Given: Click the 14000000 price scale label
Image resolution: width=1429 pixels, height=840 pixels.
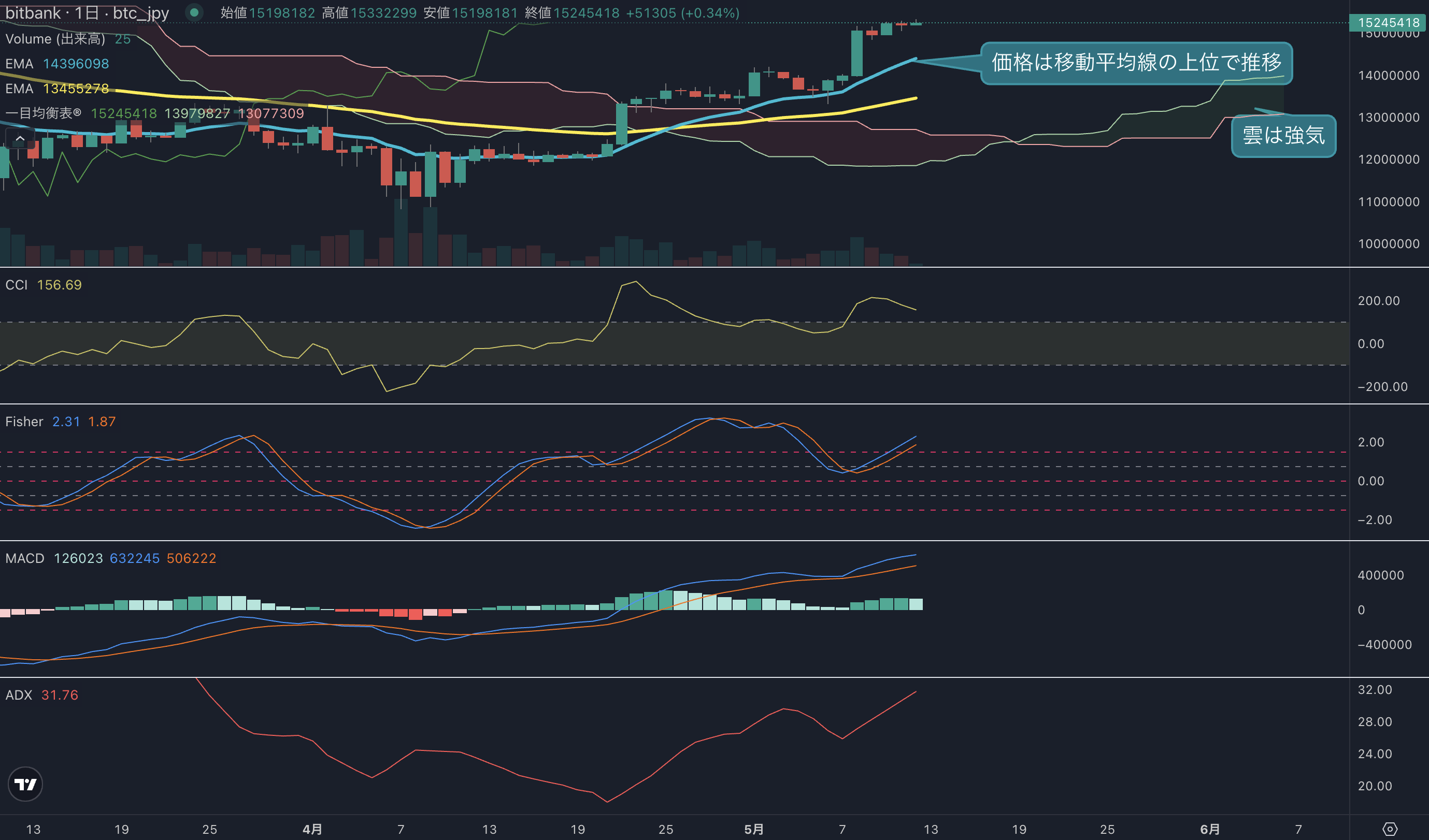Looking at the screenshot, I should coord(1388,76).
